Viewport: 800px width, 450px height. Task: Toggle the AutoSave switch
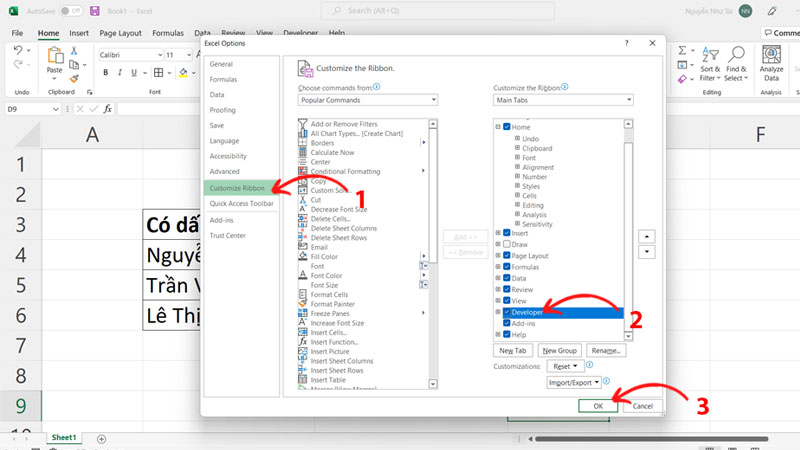click(71, 11)
